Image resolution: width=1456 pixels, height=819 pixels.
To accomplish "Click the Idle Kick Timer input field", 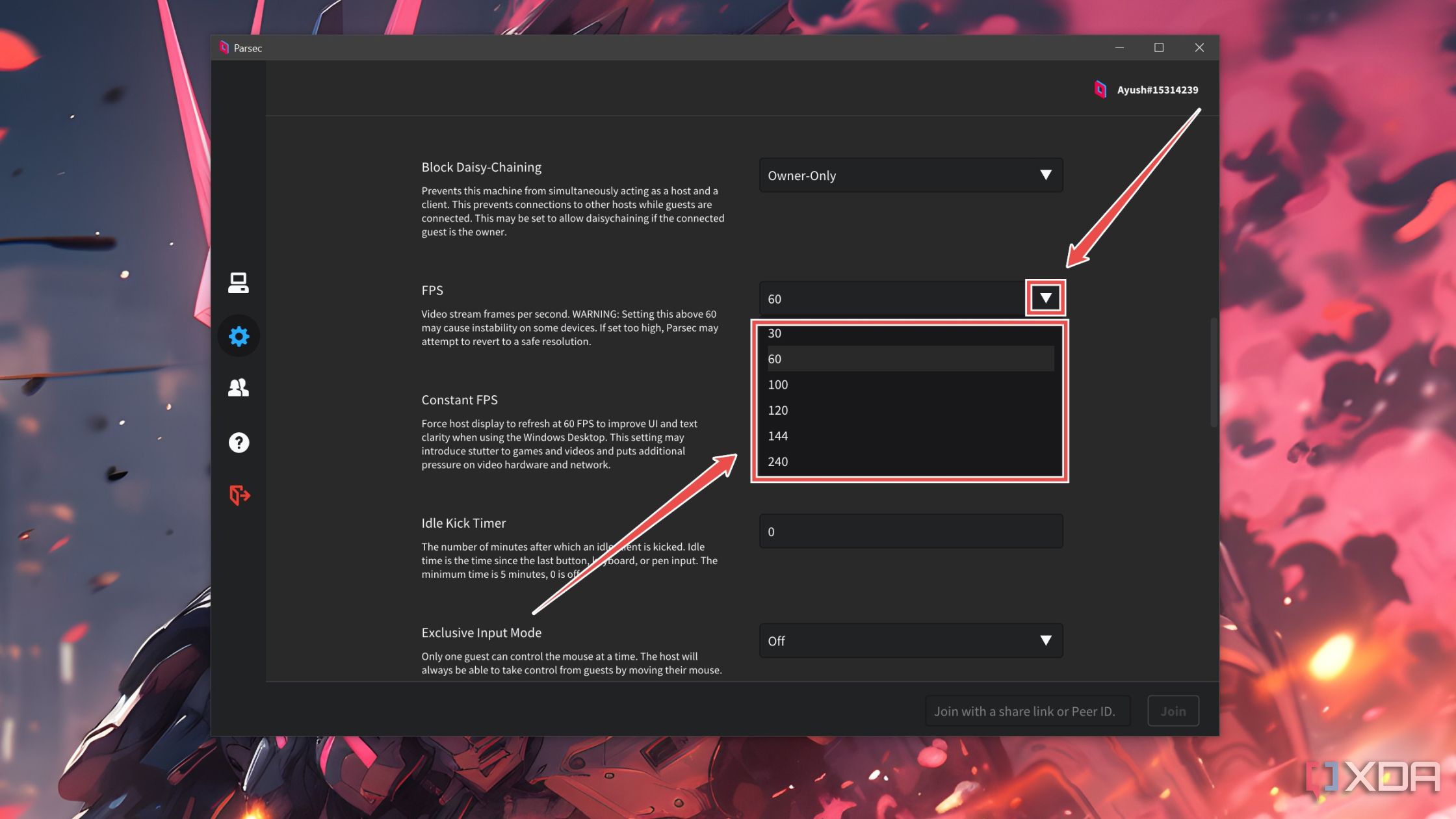I will pyautogui.click(x=910, y=531).
